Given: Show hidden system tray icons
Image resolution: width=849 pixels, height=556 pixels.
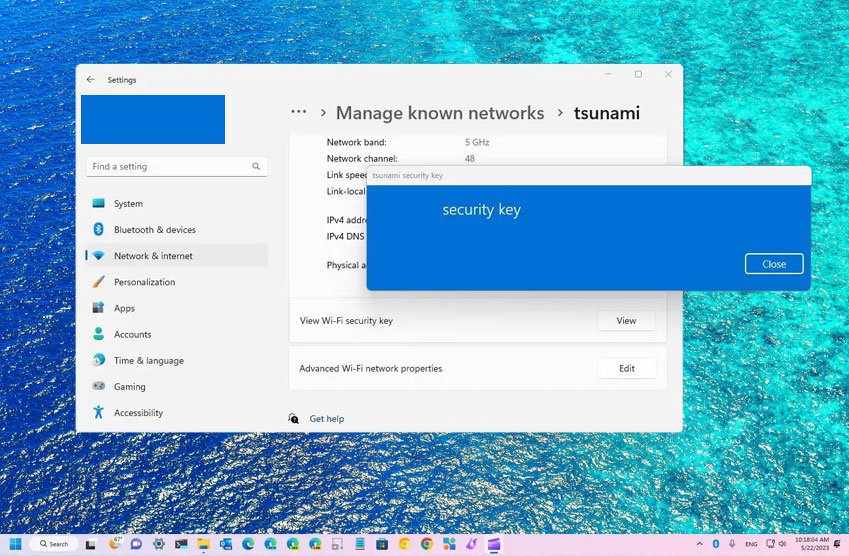Looking at the screenshot, I should [x=699, y=544].
